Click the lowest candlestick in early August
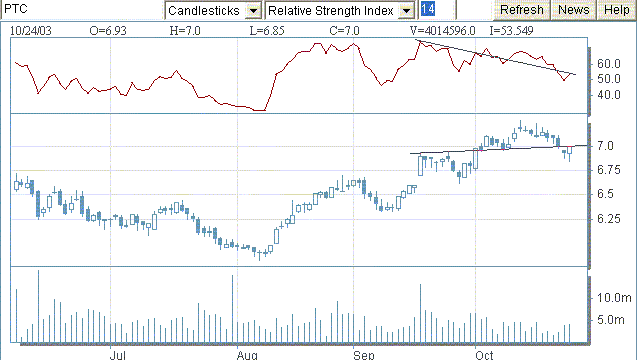The image size is (637, 360). pos(260,254)
